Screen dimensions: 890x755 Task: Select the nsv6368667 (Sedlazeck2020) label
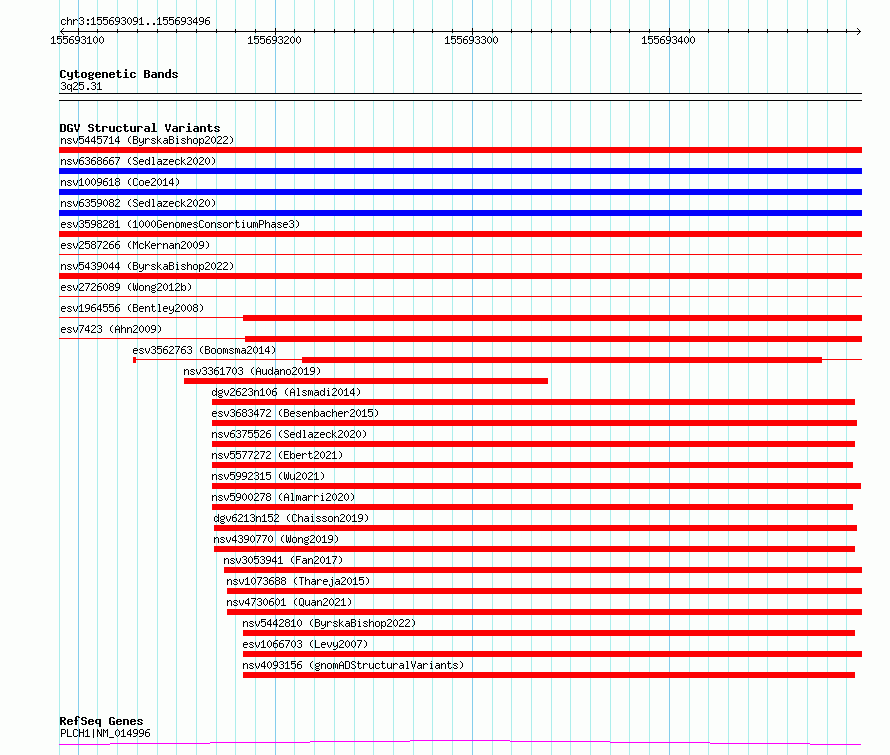click(x=138, y=161)
